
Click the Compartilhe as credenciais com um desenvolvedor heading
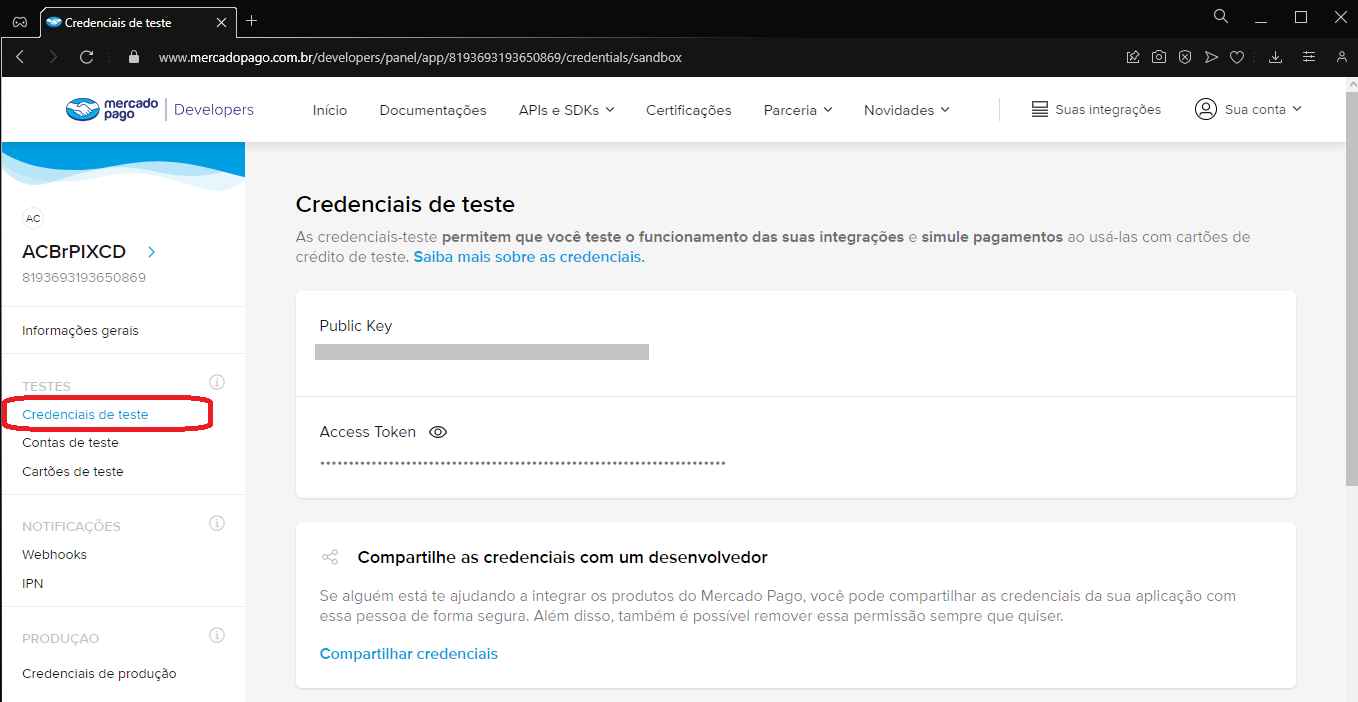tap(563, 557)
